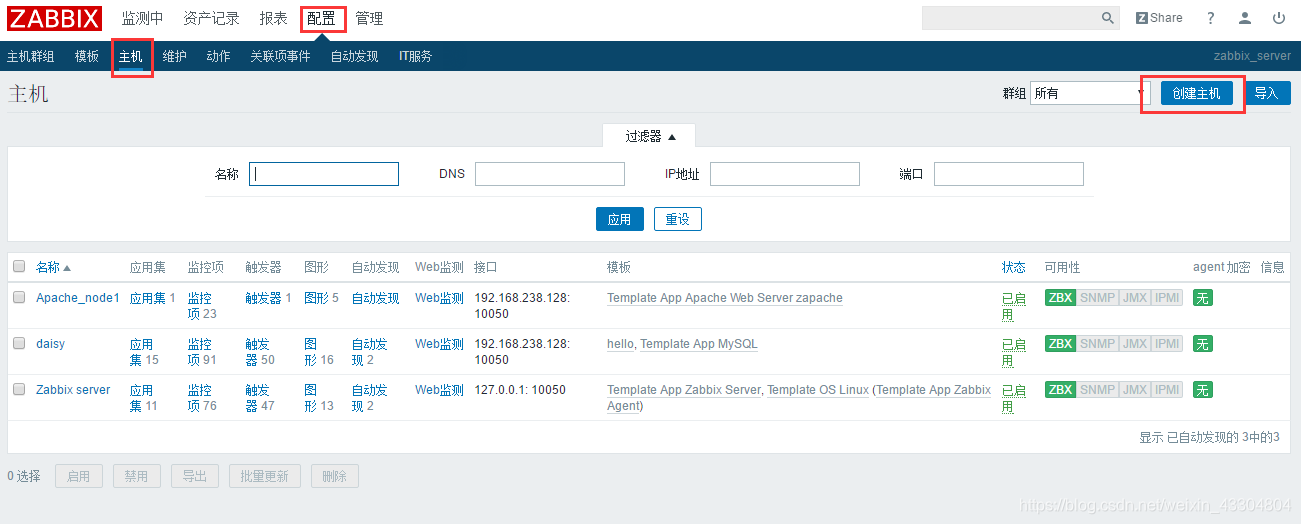Go to IT服务 submenu
This screenshot has width=1301, height=524.
415,56
